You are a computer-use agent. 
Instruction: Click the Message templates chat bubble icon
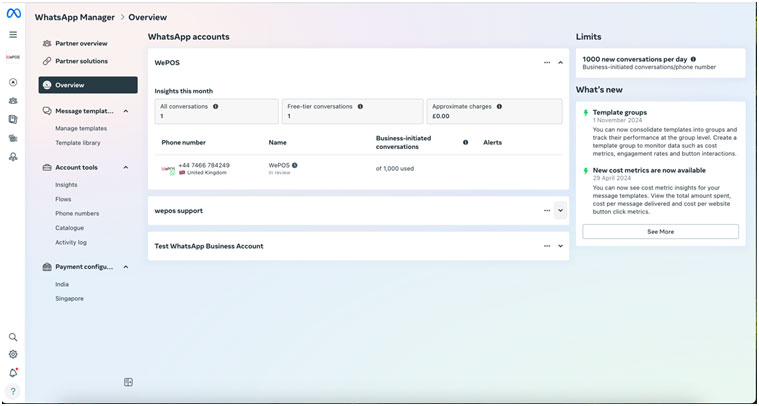47,111
